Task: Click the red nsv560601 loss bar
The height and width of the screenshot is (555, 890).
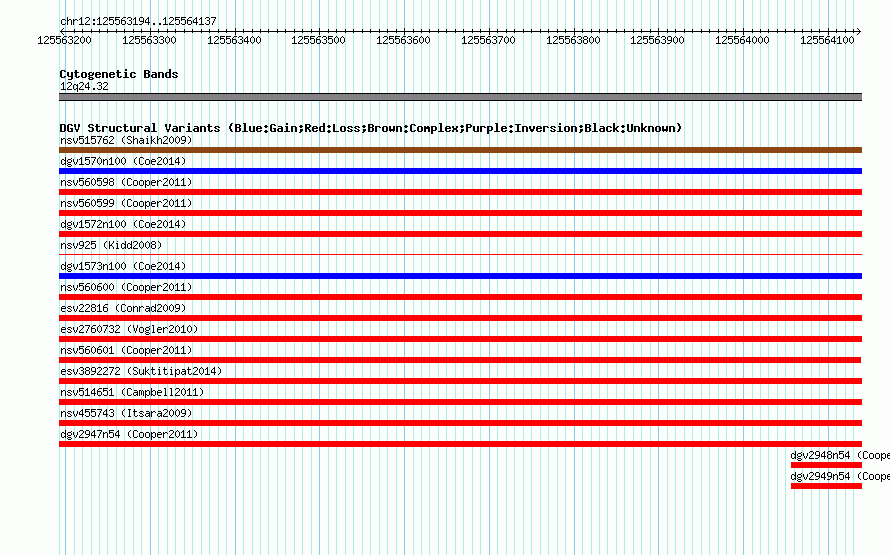Action: tap(460, 360)
